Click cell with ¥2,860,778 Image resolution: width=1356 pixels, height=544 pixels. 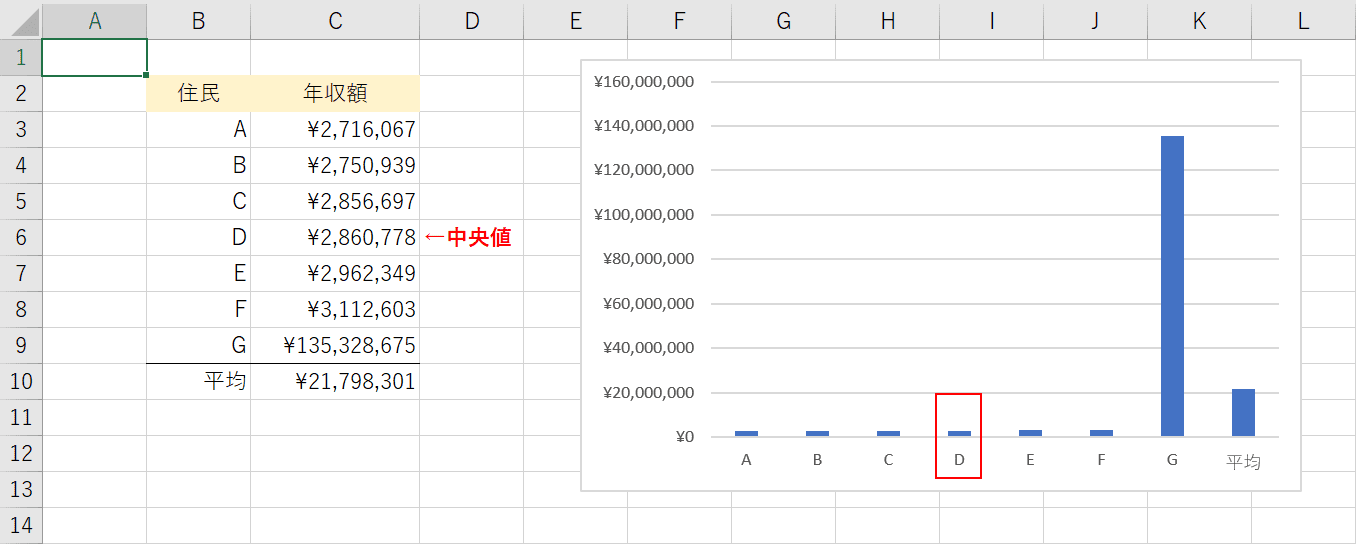[x=335, y=237]
